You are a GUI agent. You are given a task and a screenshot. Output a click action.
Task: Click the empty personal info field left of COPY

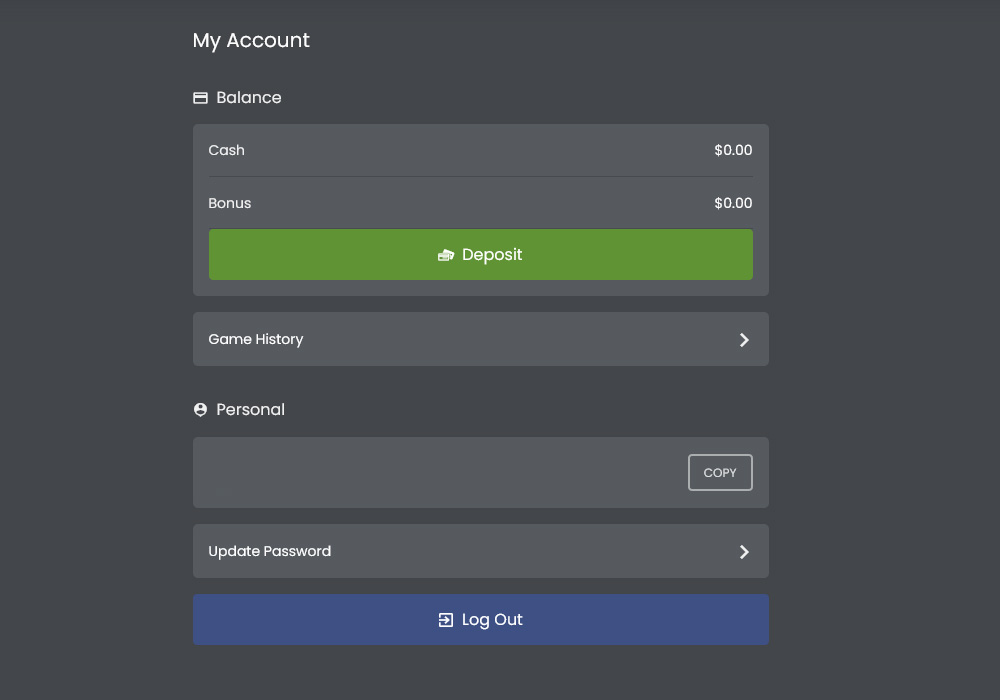coord(440,472)
